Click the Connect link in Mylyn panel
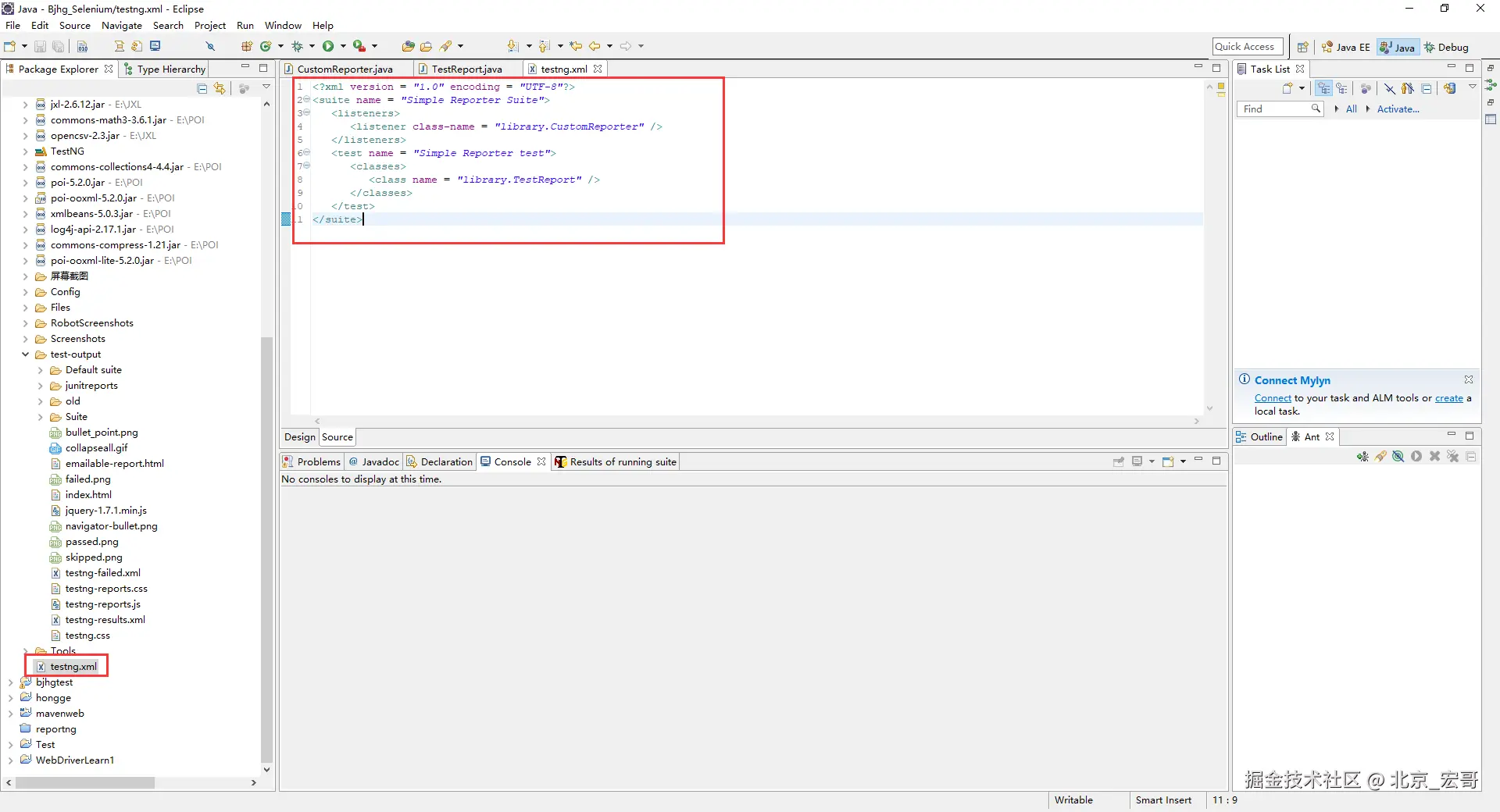This screenshot has height=812, width=1500. 1273,398
